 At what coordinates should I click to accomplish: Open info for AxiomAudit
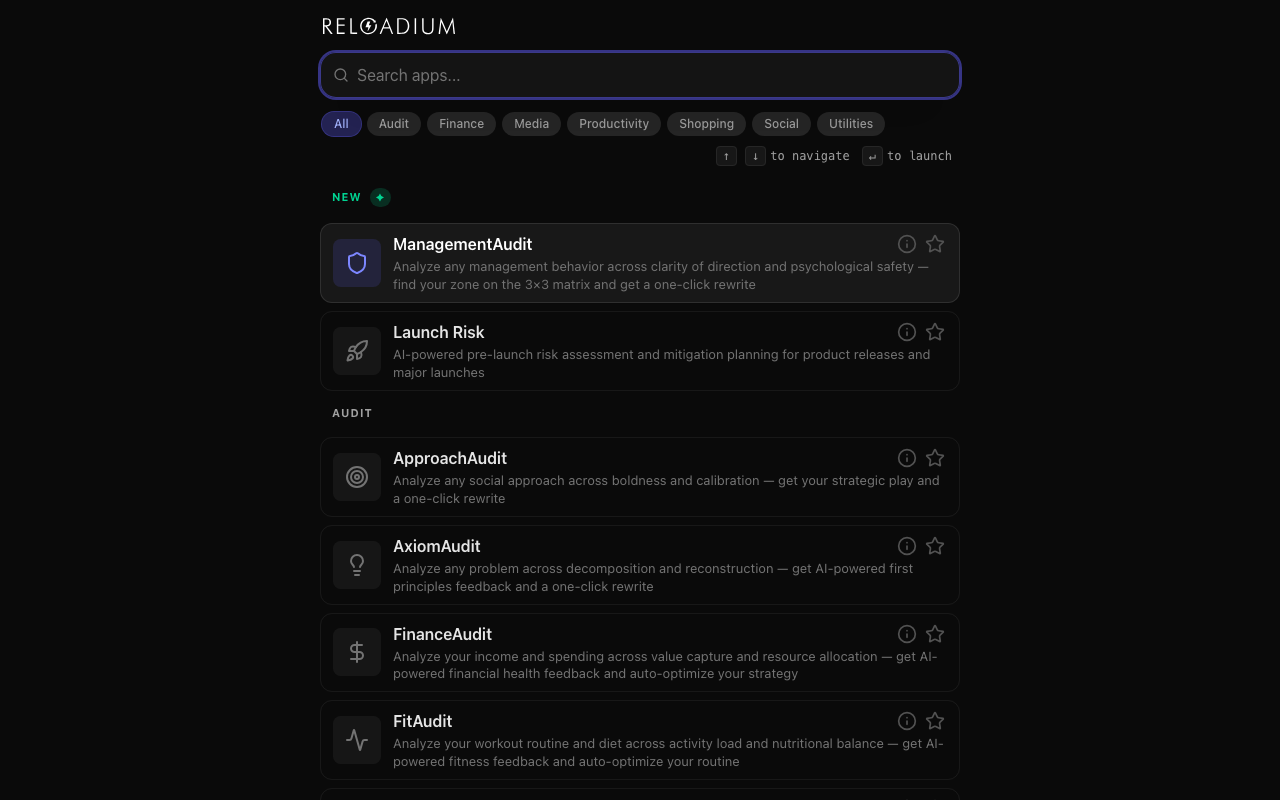[x=906, y=545]
